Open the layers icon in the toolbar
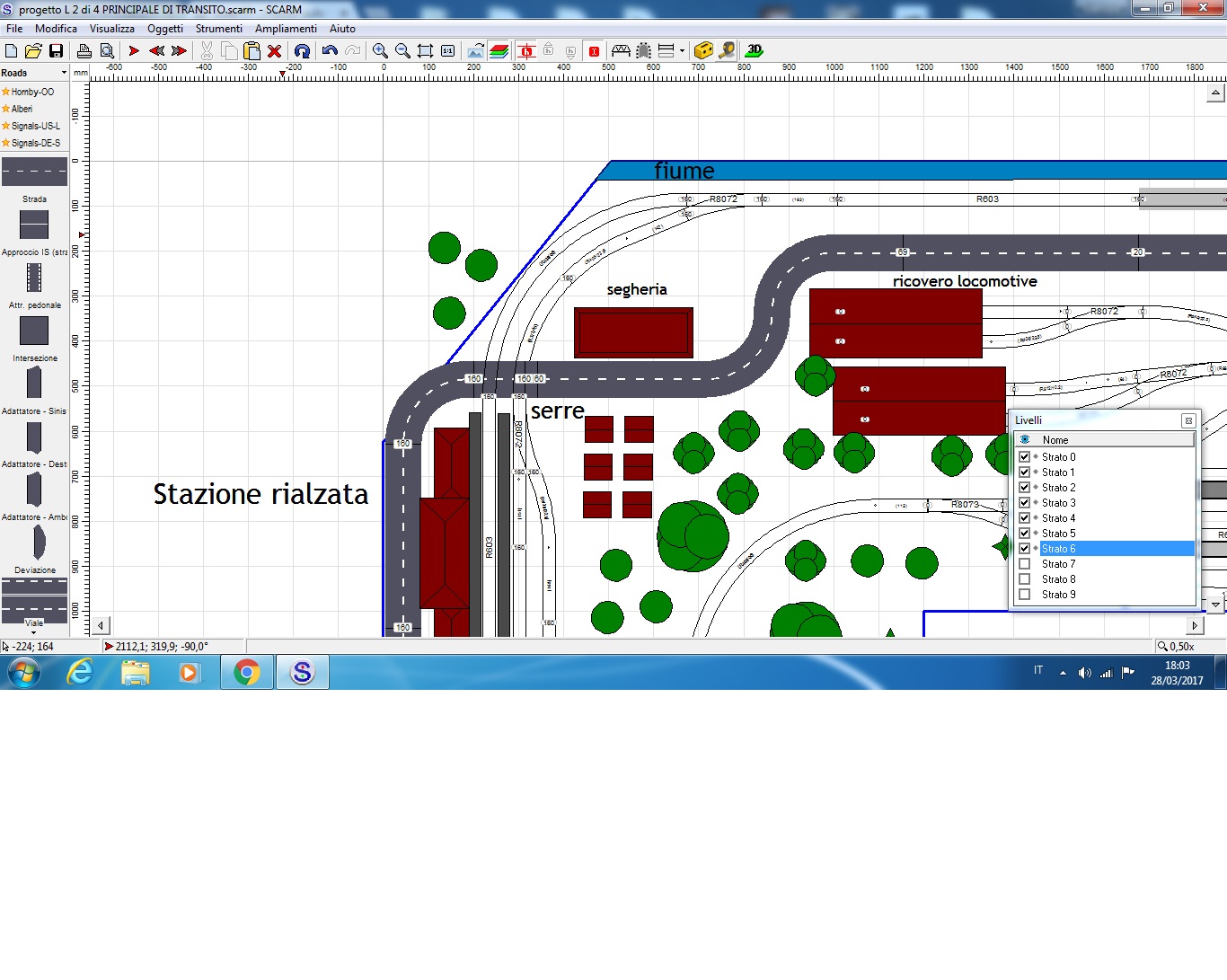Viewport: 1227px width, 980px height. [x=499, y=51]
